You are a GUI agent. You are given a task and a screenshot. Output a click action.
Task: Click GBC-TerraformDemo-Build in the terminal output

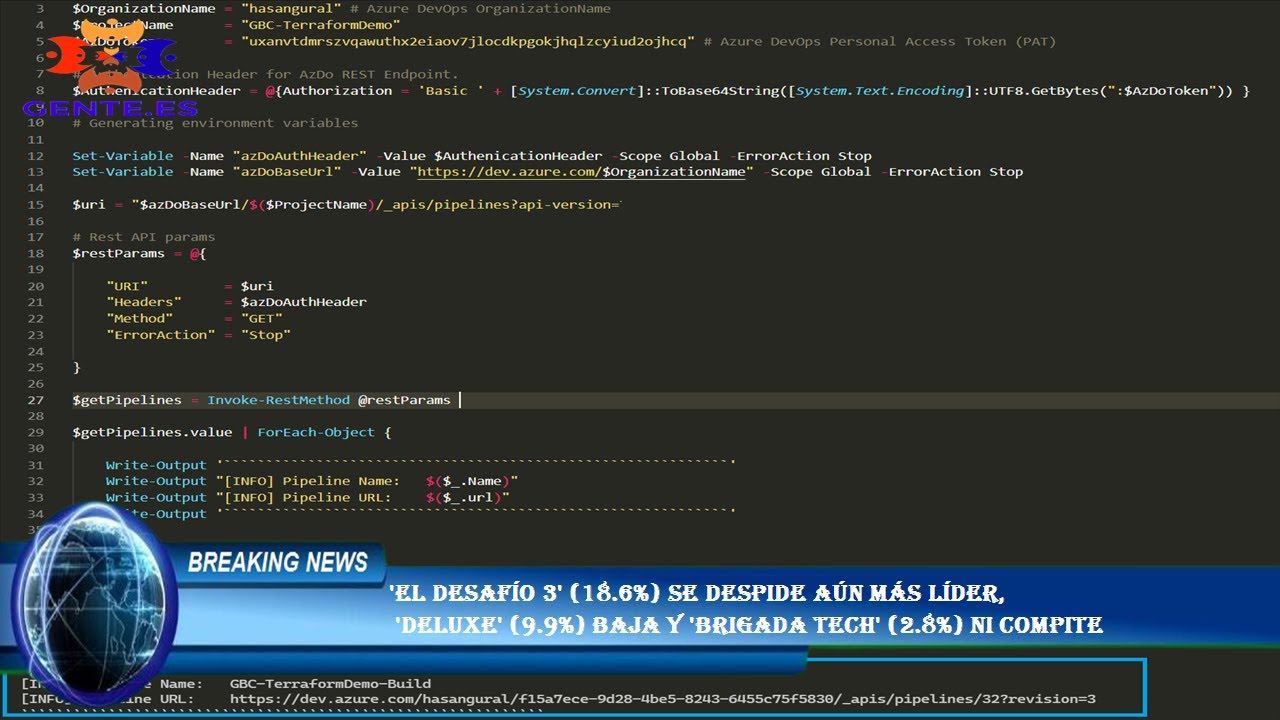[x=330, y=683]
